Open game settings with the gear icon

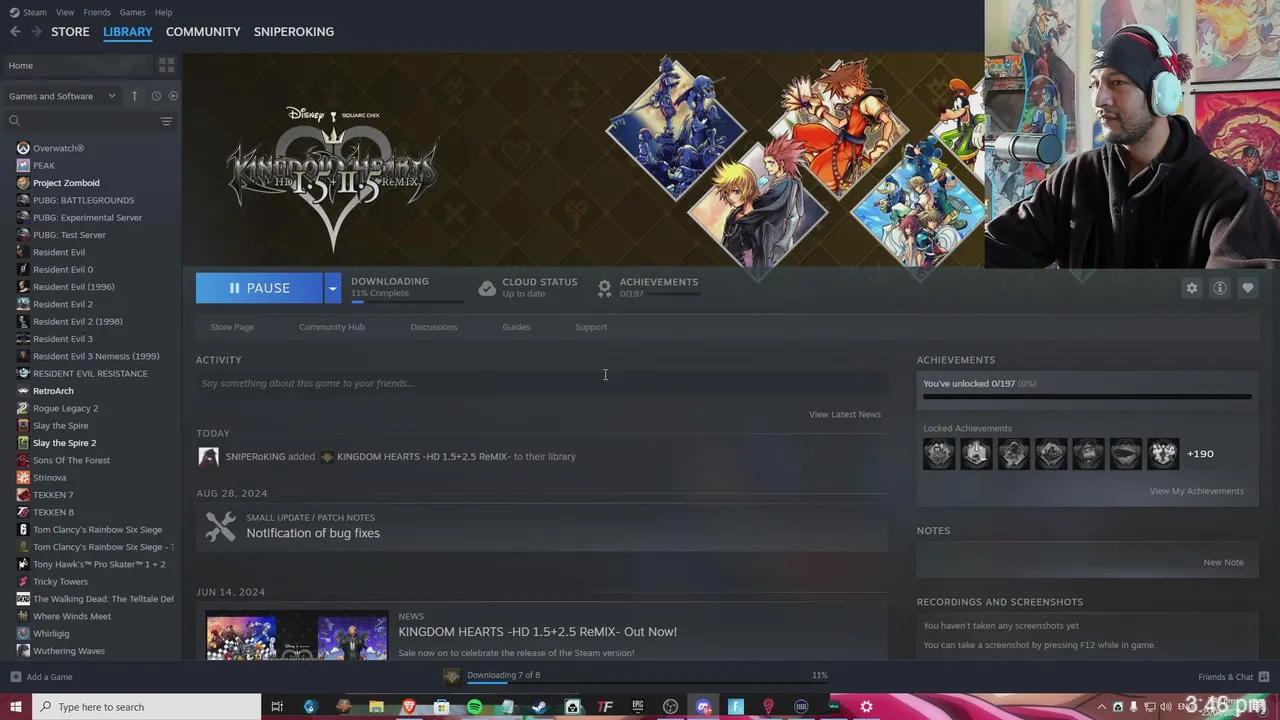[1191, 288]
